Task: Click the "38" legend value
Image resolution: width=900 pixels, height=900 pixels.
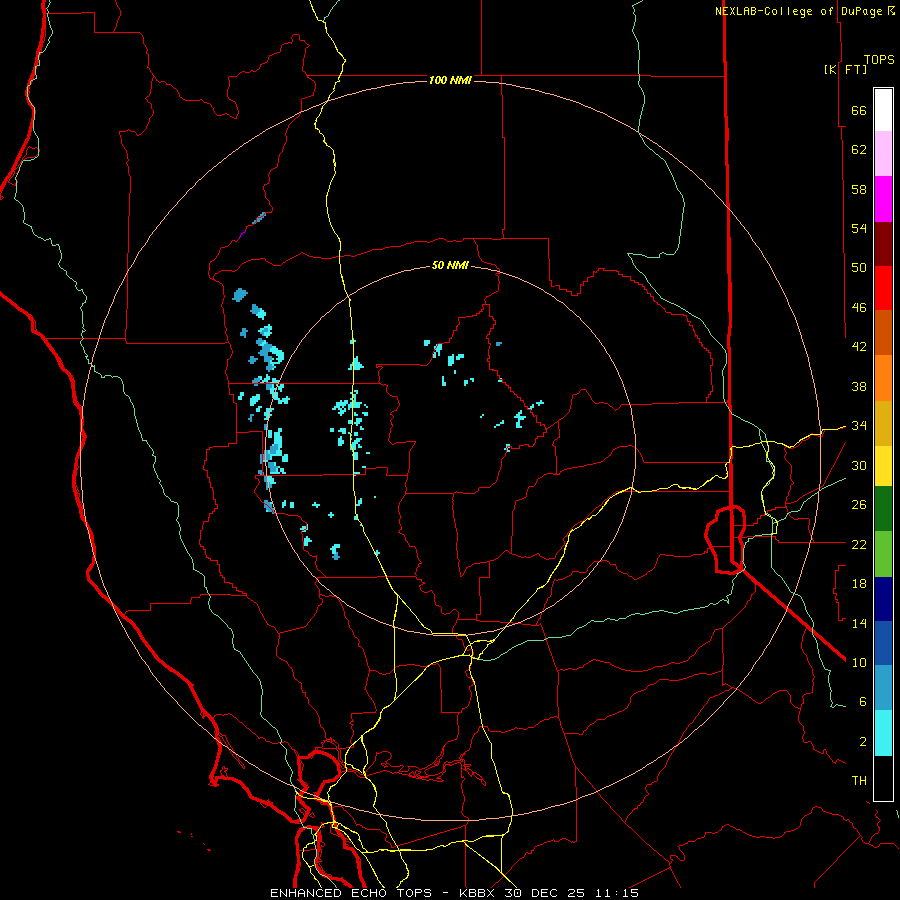Action: 859,386
